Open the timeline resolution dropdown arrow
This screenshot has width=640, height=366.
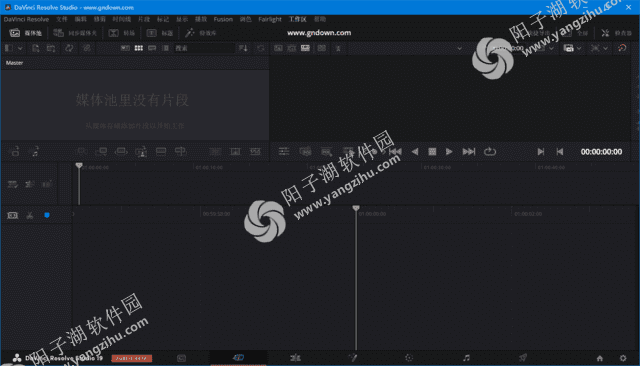coord(551,48)
